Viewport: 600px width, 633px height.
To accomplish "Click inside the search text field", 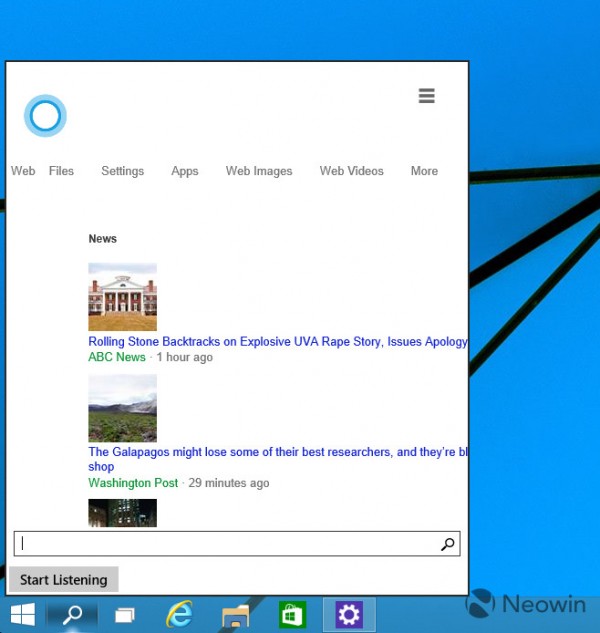I will coord(225,544).
